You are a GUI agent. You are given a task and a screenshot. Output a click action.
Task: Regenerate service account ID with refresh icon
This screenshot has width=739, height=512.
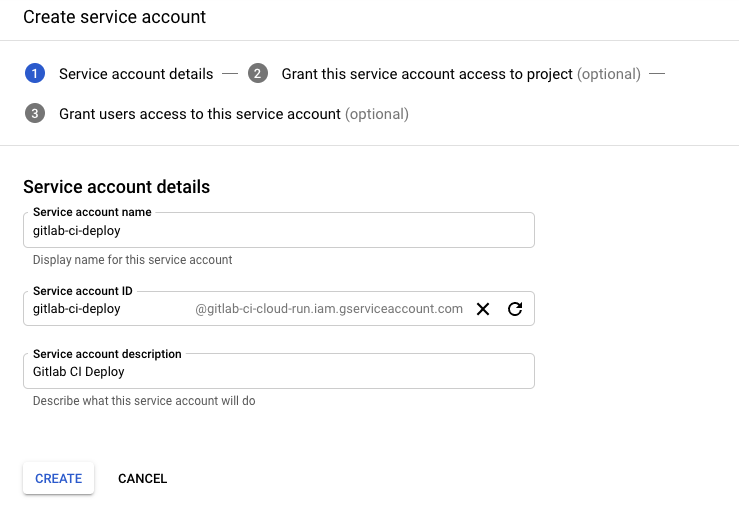pyautogui.click(x=515, y=309)
